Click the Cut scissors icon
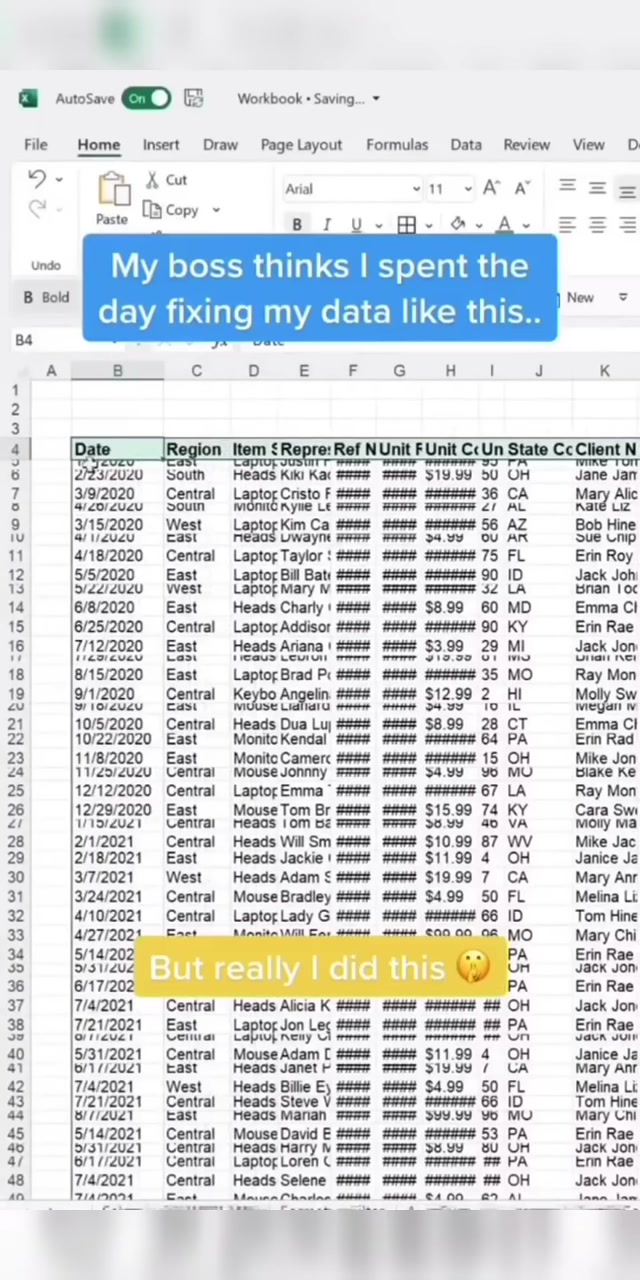 click(x=153, y=180)
